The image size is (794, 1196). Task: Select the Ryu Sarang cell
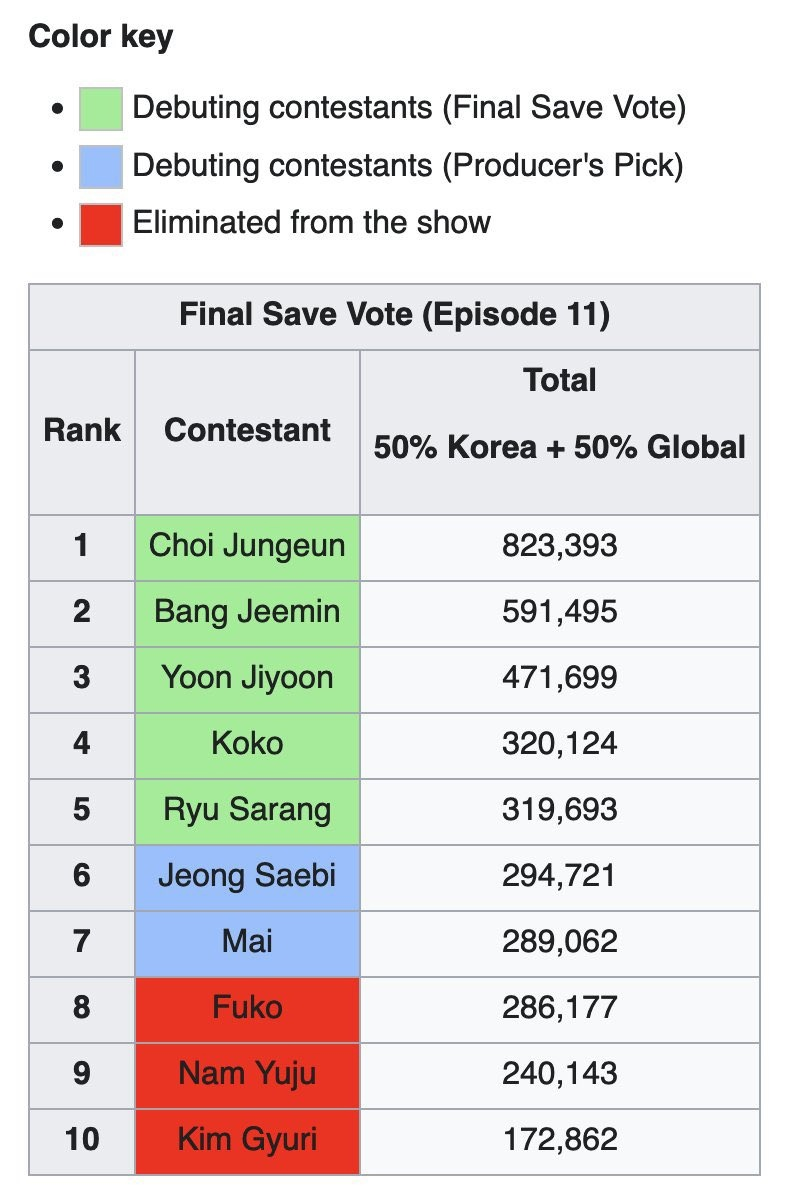(247, 810)
